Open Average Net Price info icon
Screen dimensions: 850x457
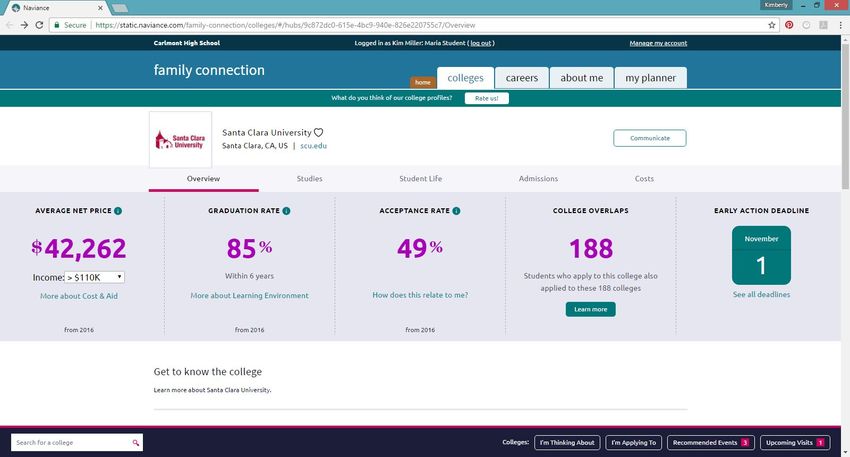(x=118, y=211)
